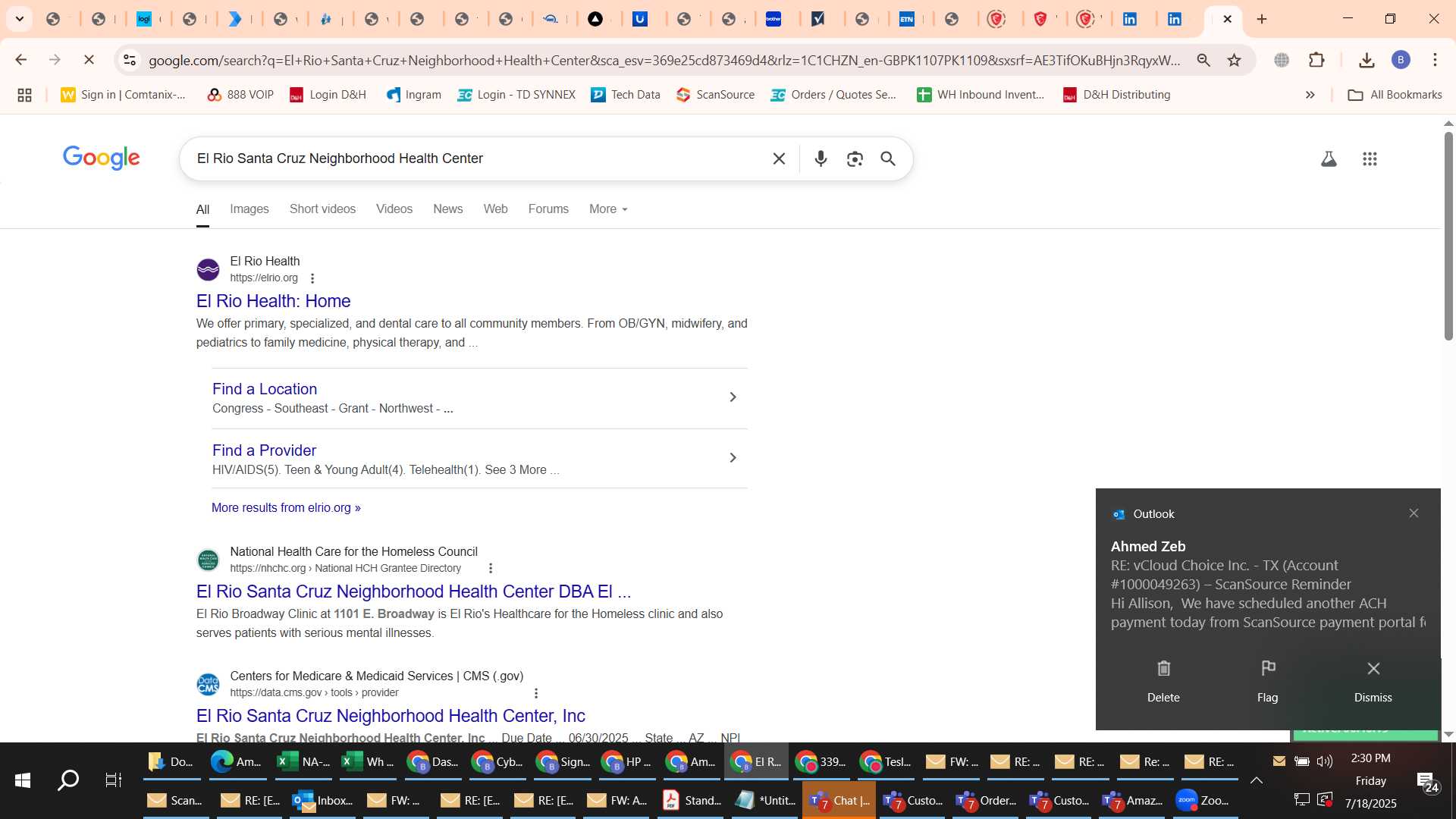
Task: Switch to Forums results tab
Action: point(548,209)
